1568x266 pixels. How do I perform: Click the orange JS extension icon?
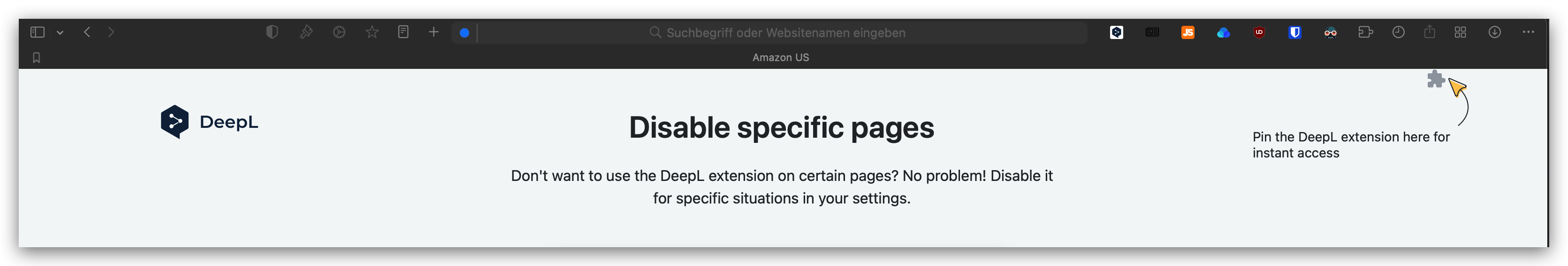(1187, 32)
